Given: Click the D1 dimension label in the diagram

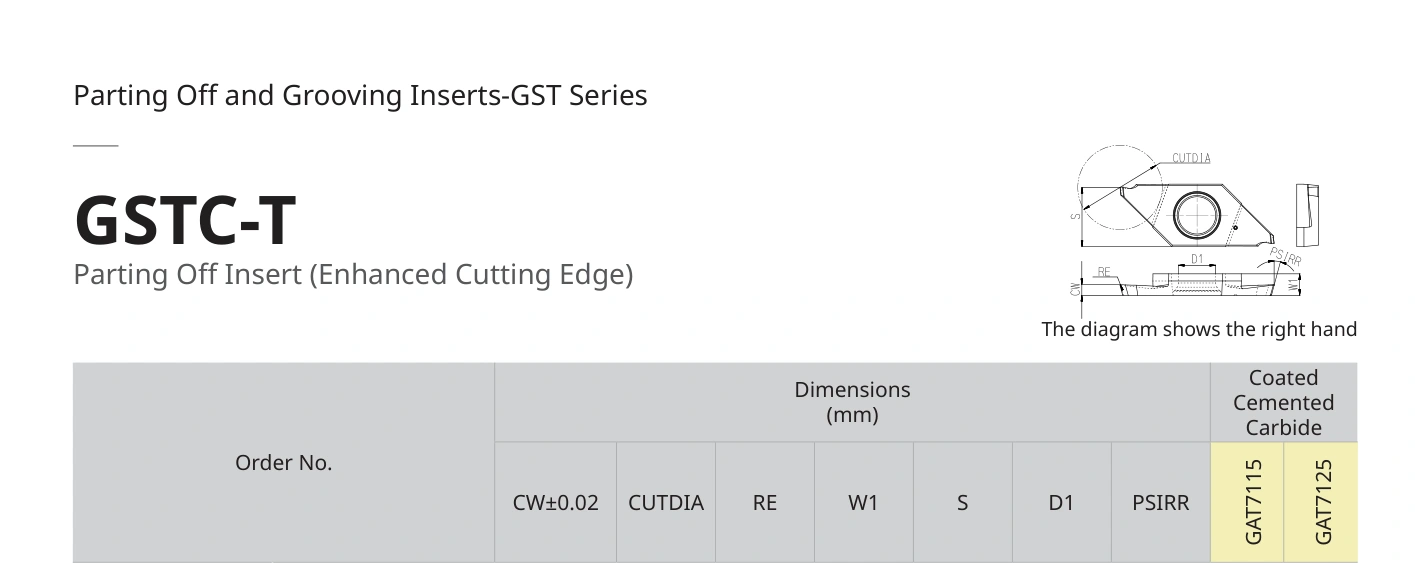Looking at the screenshot, I should click(1197, 259).
